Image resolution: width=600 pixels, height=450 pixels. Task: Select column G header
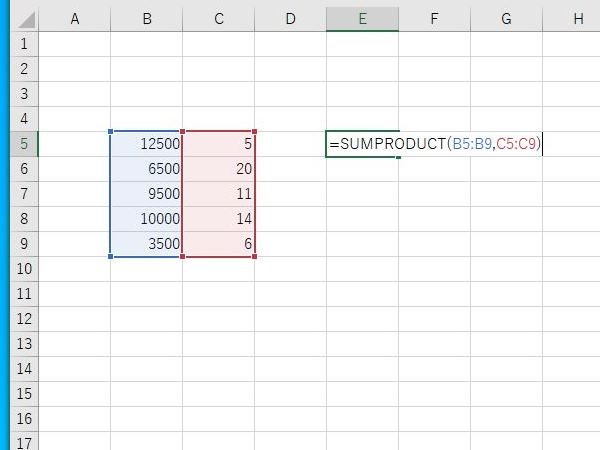pos(506,19)
